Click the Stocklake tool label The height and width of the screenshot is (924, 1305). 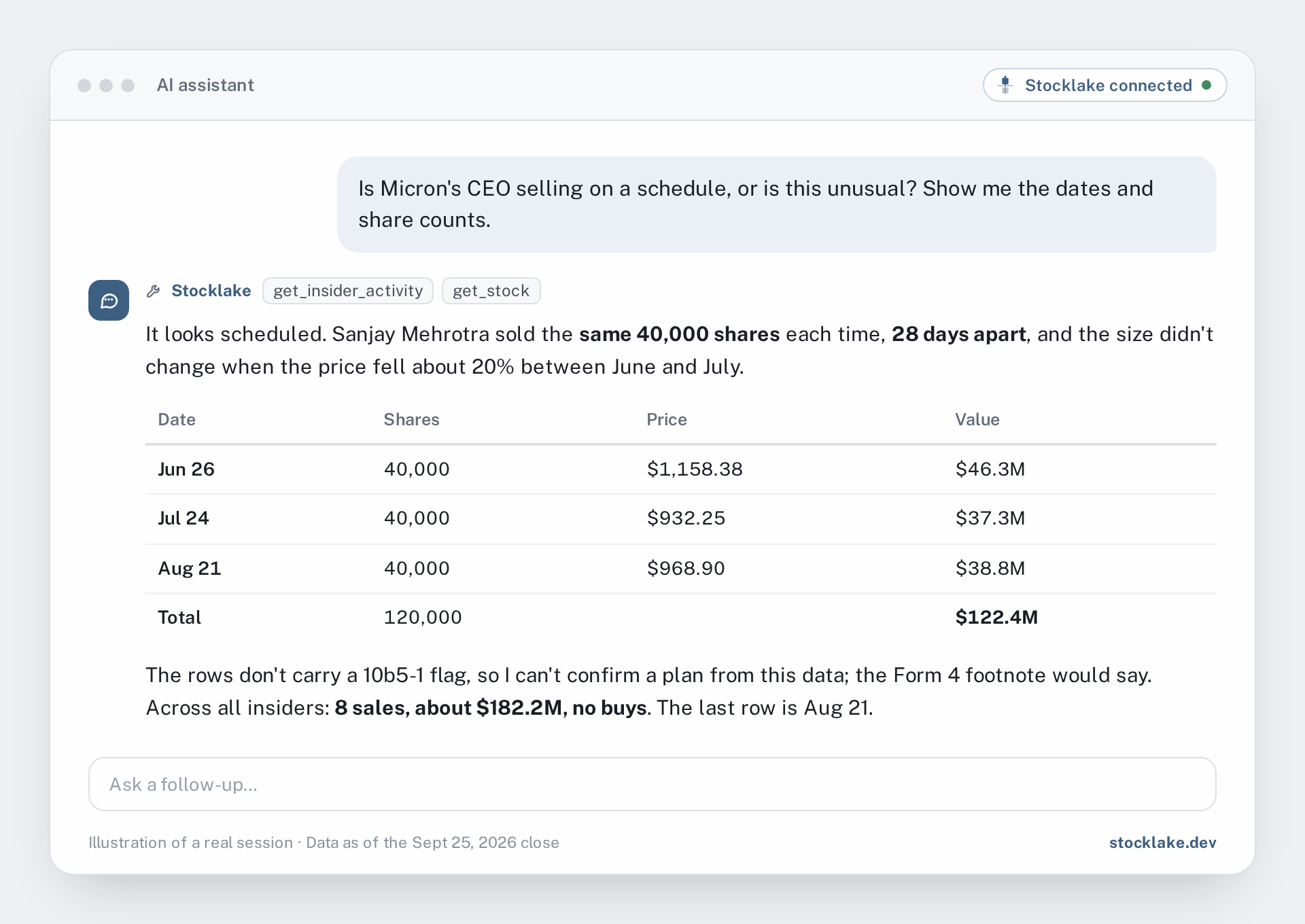click(x=211, y=291)
